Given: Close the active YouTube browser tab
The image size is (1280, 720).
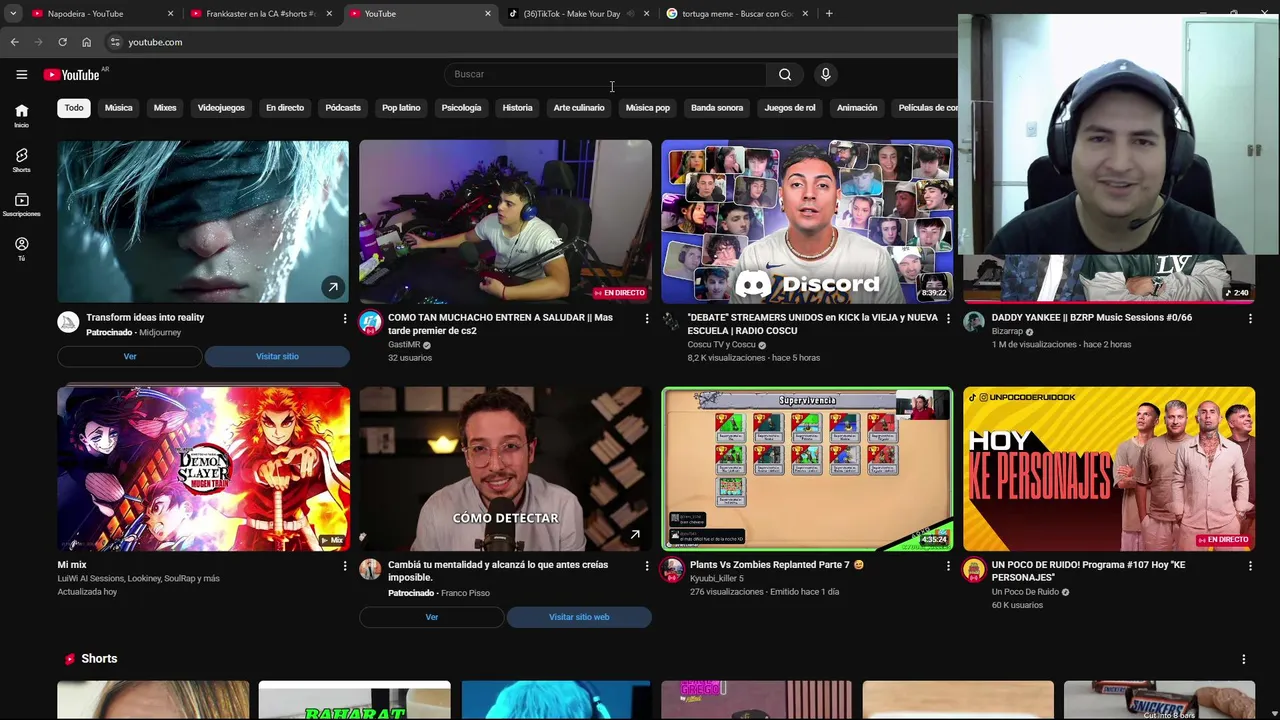Looking at the screenshot, I should coord(488,14).
